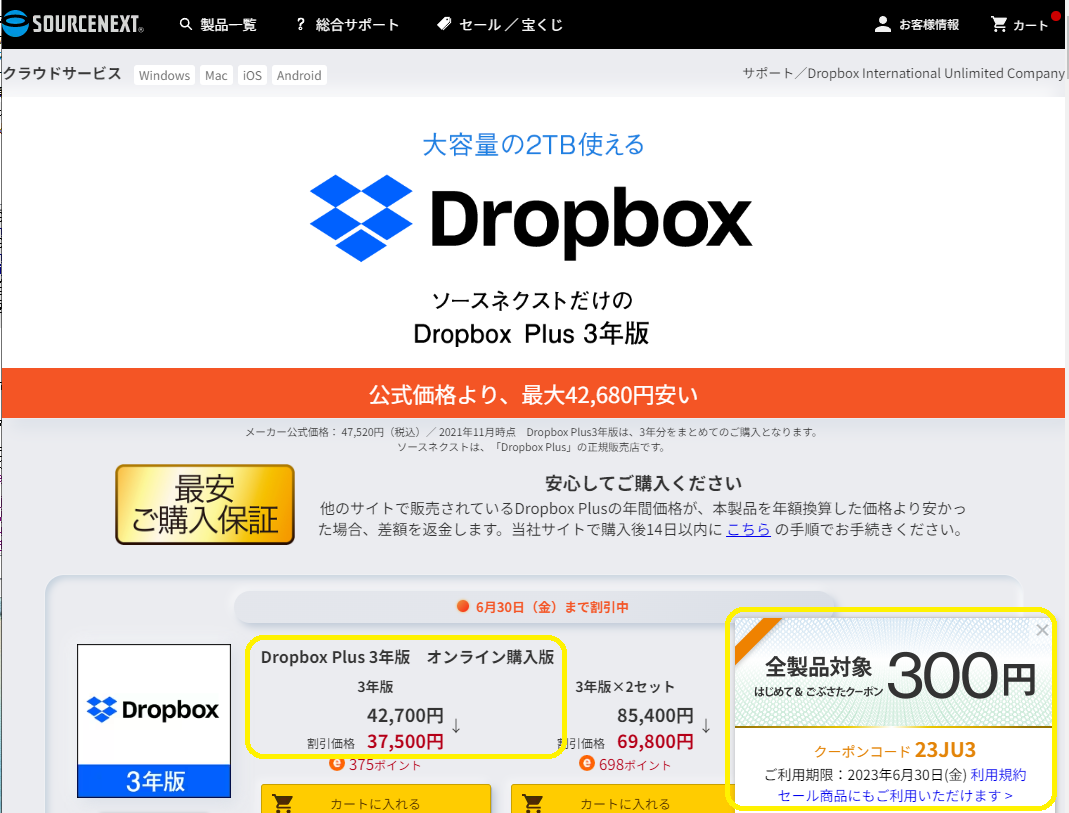Select the Android platform tag
Image resolution: width=1069 pixels, height=813 pixels.
pos(299,75)
